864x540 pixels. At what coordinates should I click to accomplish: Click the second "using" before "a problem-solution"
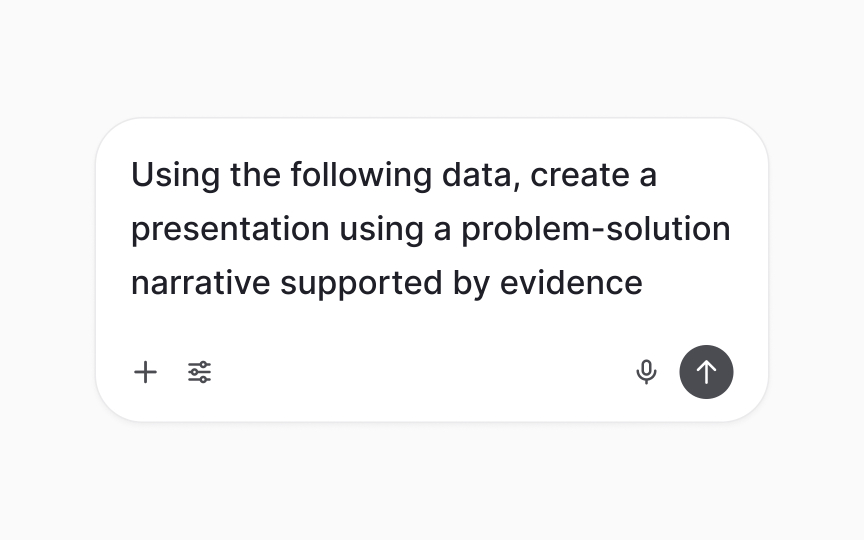click(381, 230)
